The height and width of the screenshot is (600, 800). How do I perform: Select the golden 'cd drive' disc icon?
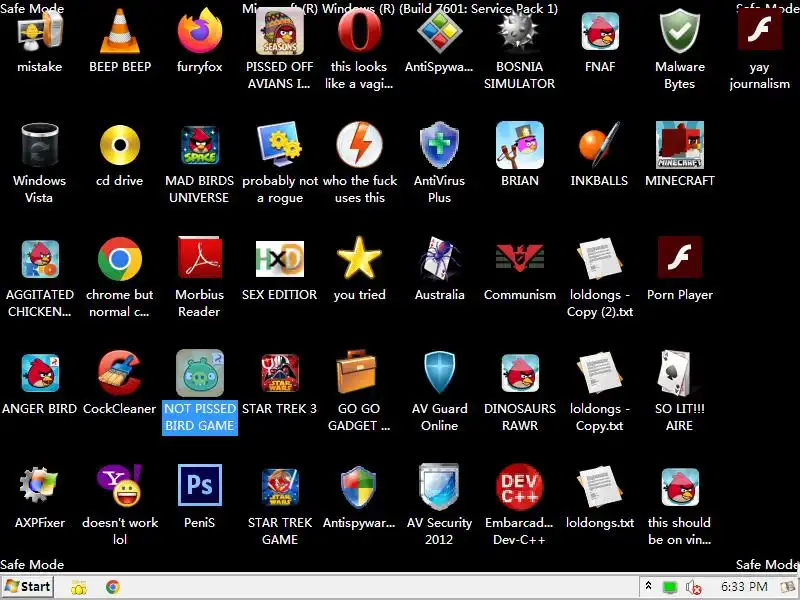point(120,145)
